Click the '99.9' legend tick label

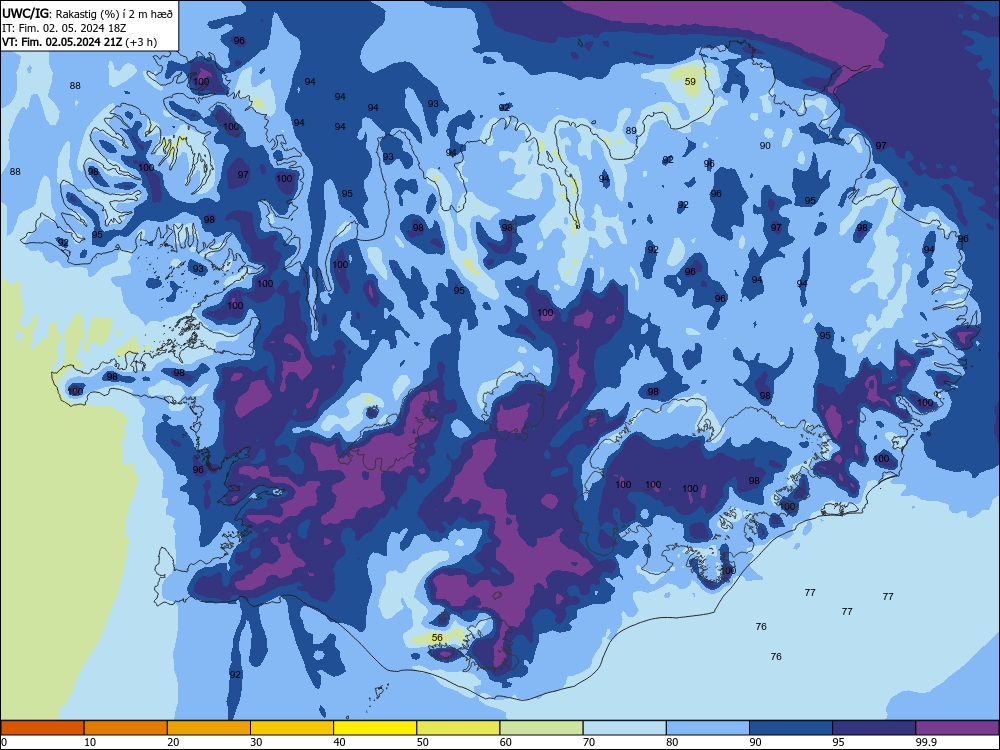point(926,742)
